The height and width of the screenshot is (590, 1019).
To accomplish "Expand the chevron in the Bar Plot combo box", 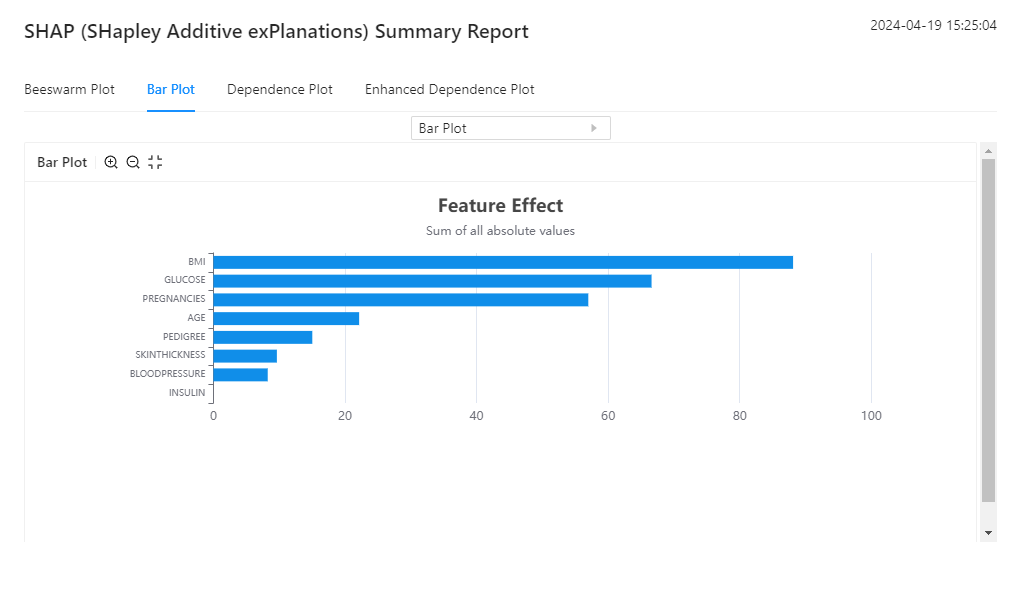I will click(x=594, y=127).
